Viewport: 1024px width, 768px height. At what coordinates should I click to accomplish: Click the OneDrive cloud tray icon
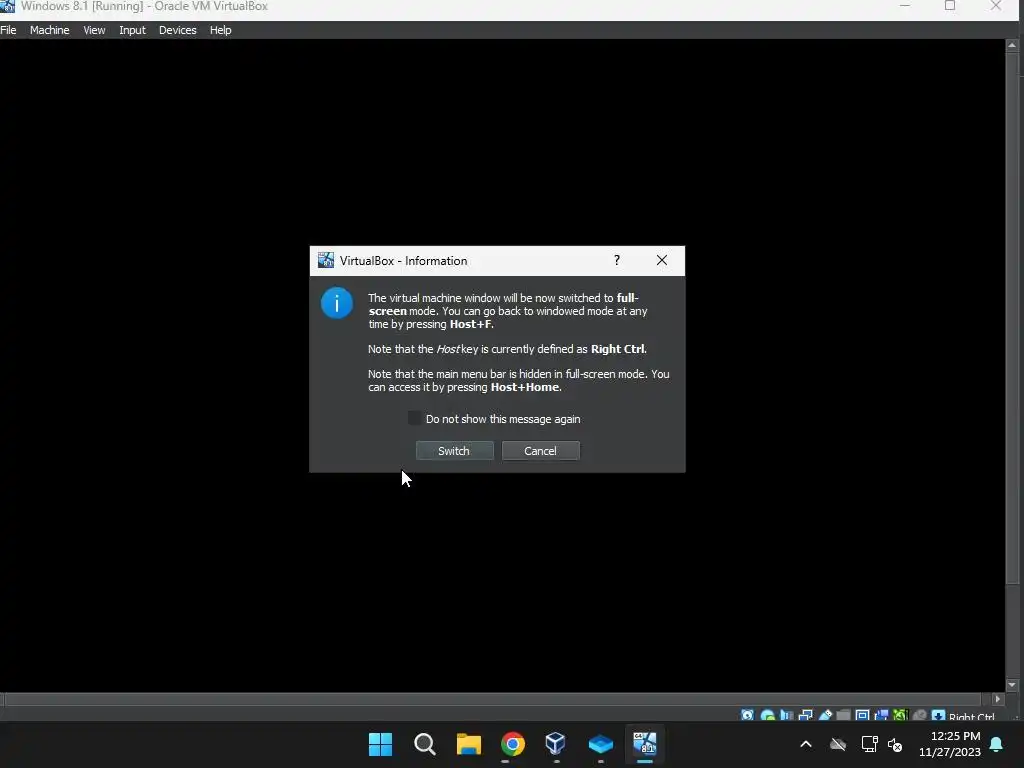[838, 744]
